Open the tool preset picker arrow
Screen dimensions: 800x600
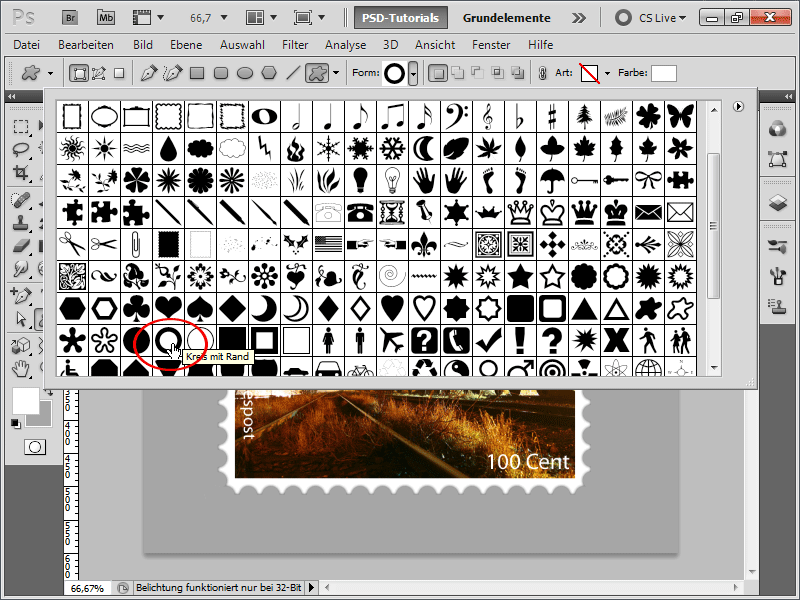[50, 73]
